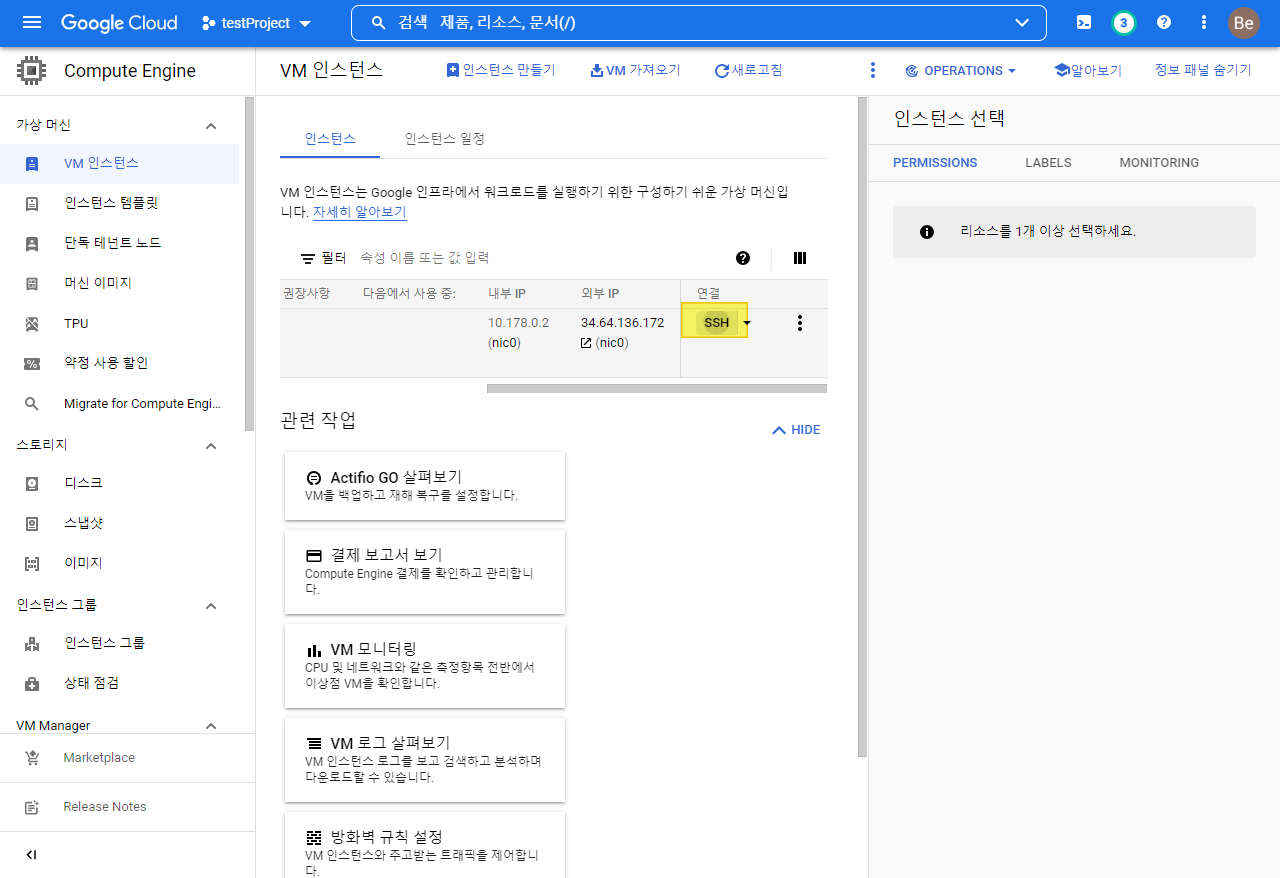Click the Migrate for Compute Engine search icon
This screenshot has height=878, width=1280.
pos(32,404)
